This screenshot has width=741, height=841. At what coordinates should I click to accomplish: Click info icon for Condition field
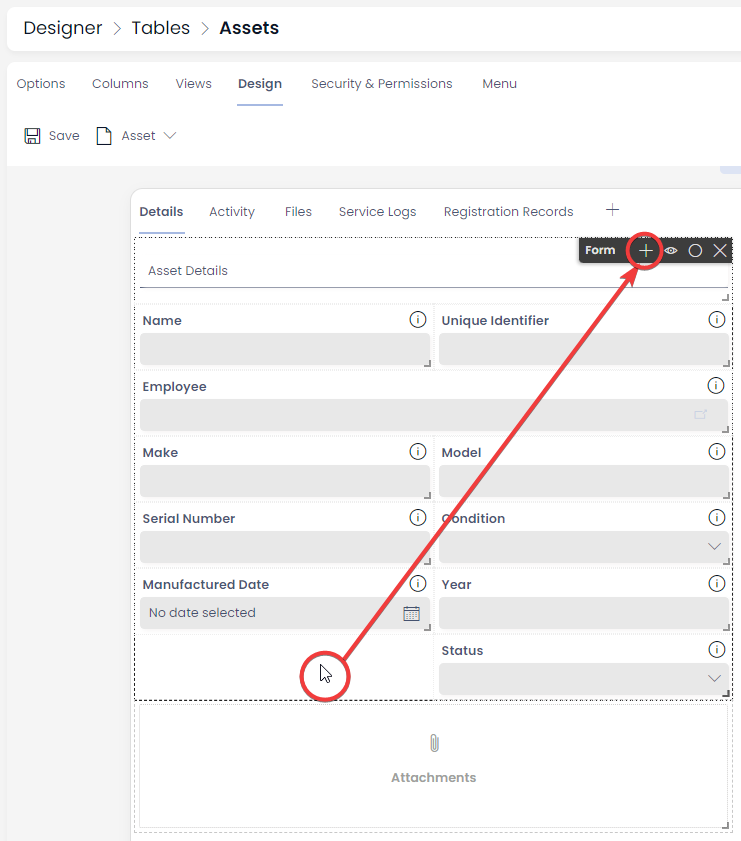tap(717, 518)
